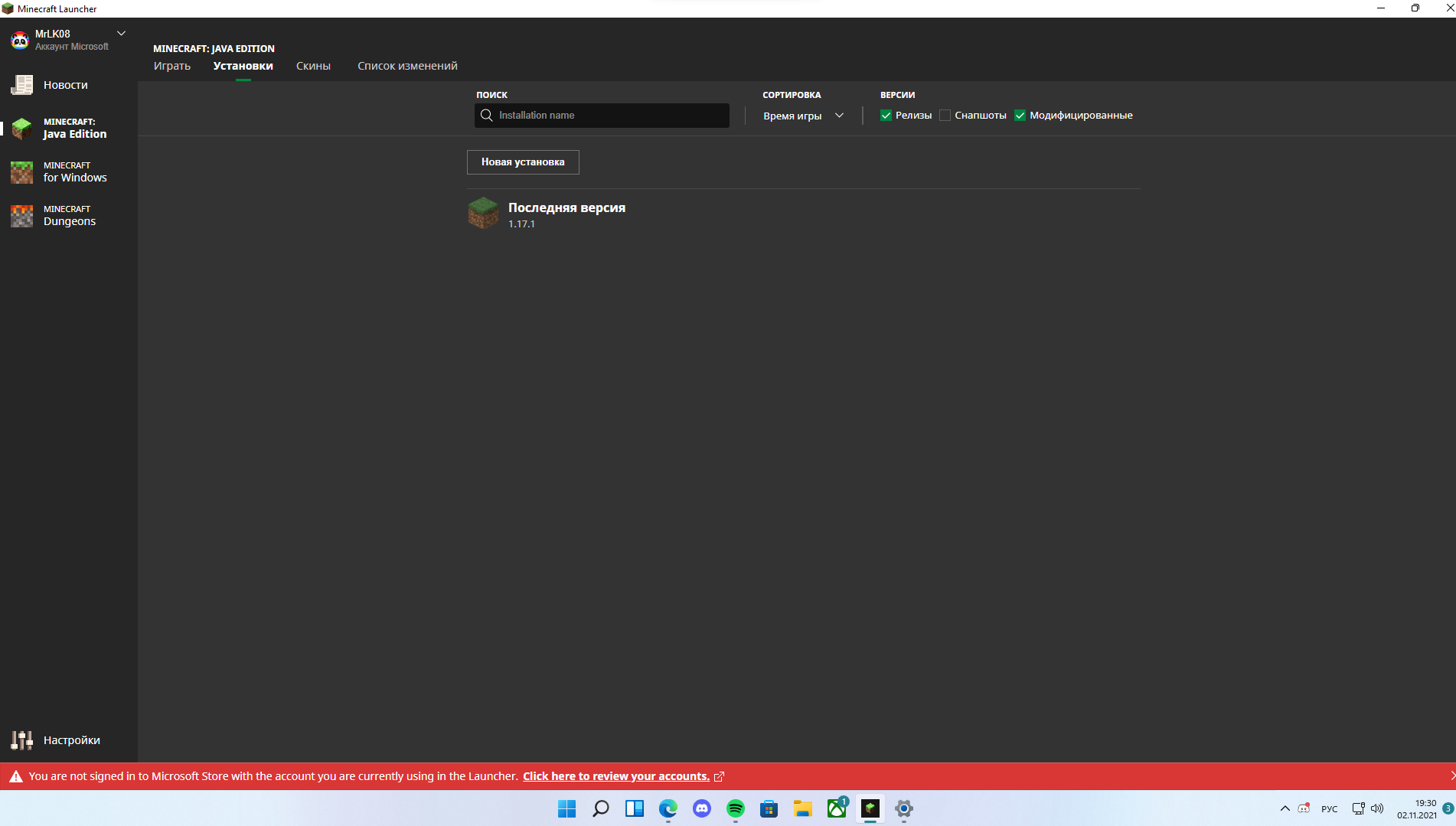
Task: Click the Настройки sidebar label
Action: pos(72,740)
